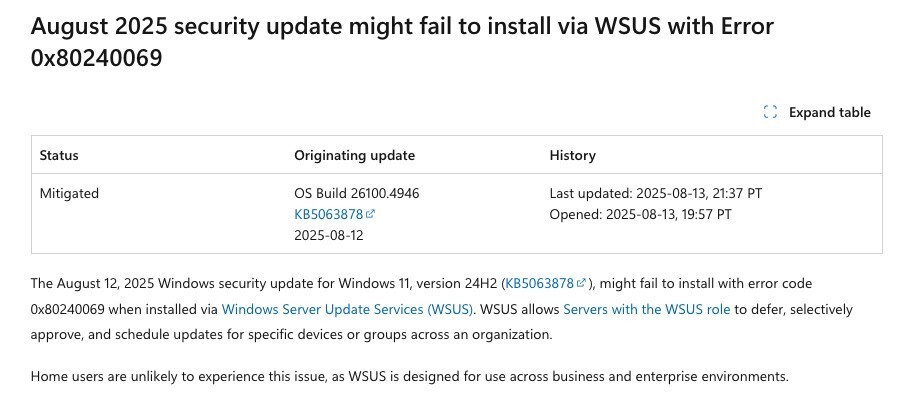Click the History column header
This screenshot has width=911, height=398.
[x=572, y=155]
